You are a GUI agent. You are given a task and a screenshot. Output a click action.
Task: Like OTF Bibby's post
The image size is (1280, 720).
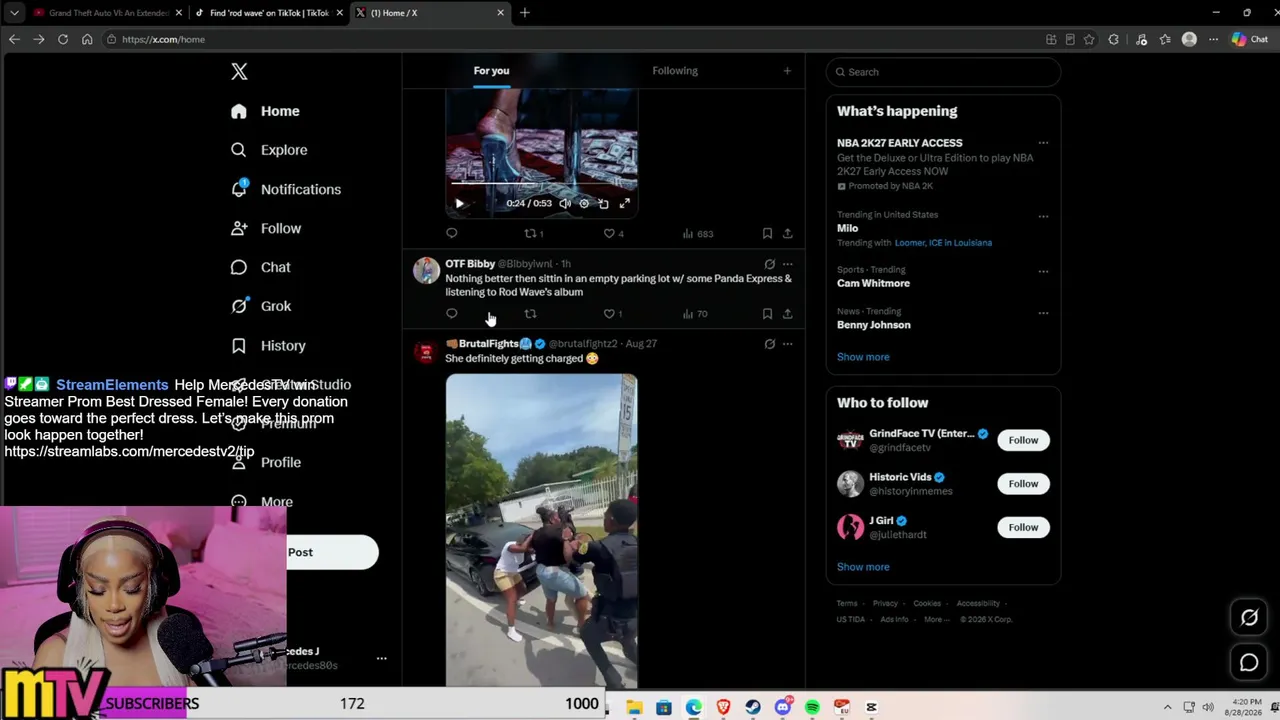point(612,313)
